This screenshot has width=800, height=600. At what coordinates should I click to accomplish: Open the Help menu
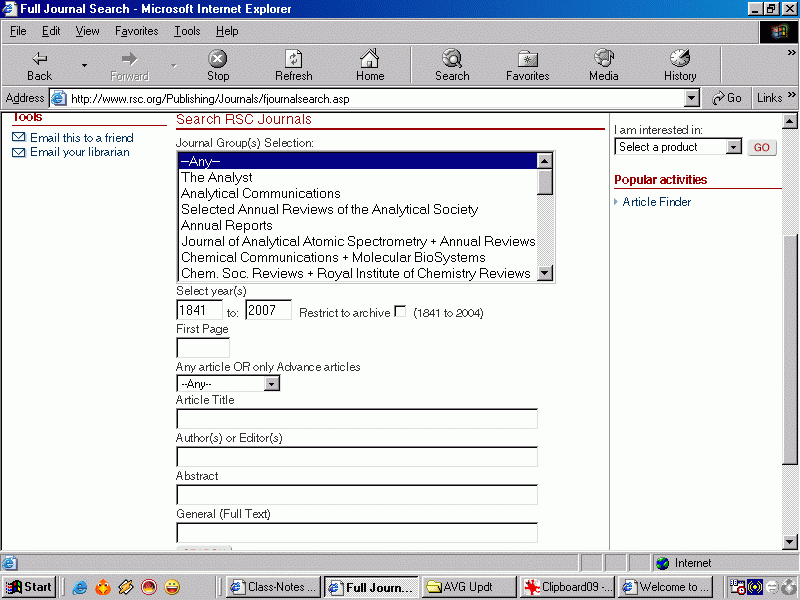click(x=227, y=31)
